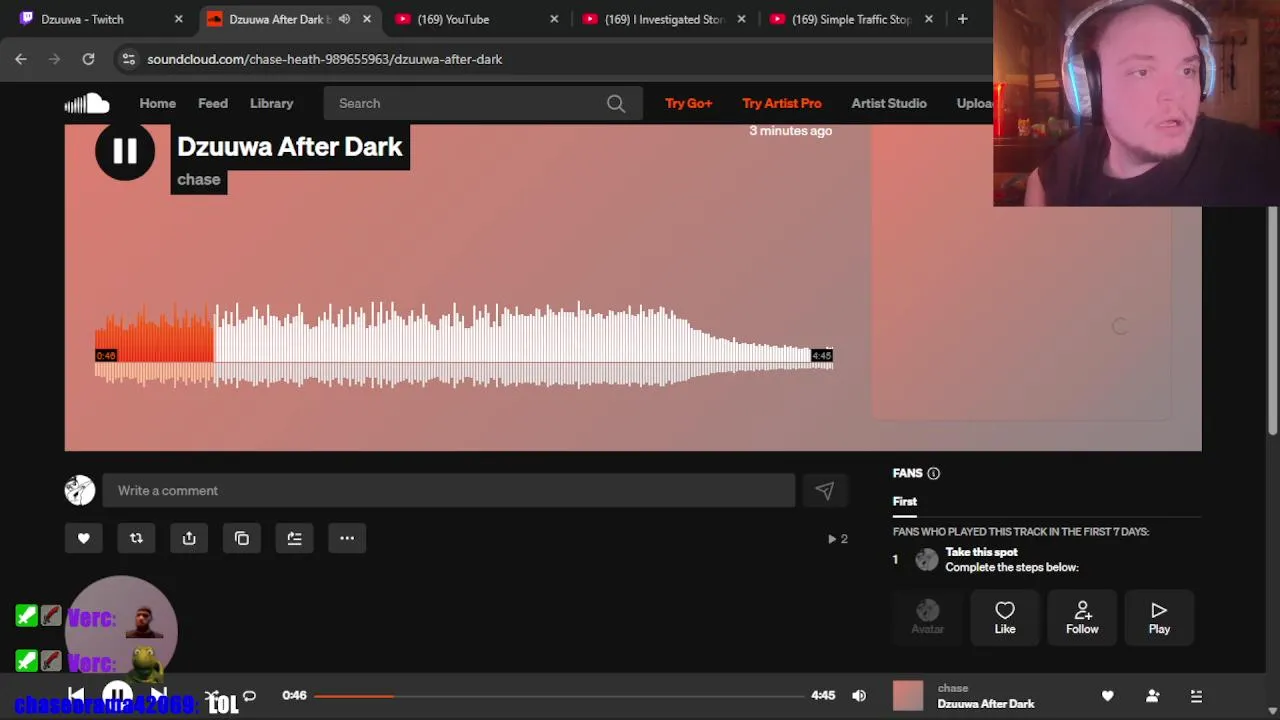Open the Library page
The height and width of the screenshot is (720, 1280).
pos(272,103)
